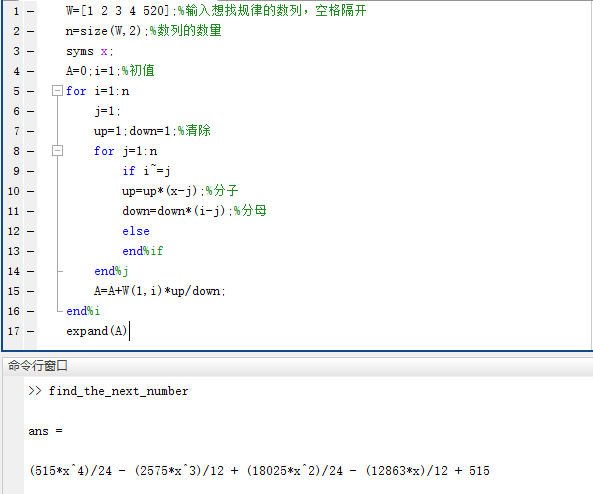
Task: Click line number 13 in gutter
Action: click(14, 251)
